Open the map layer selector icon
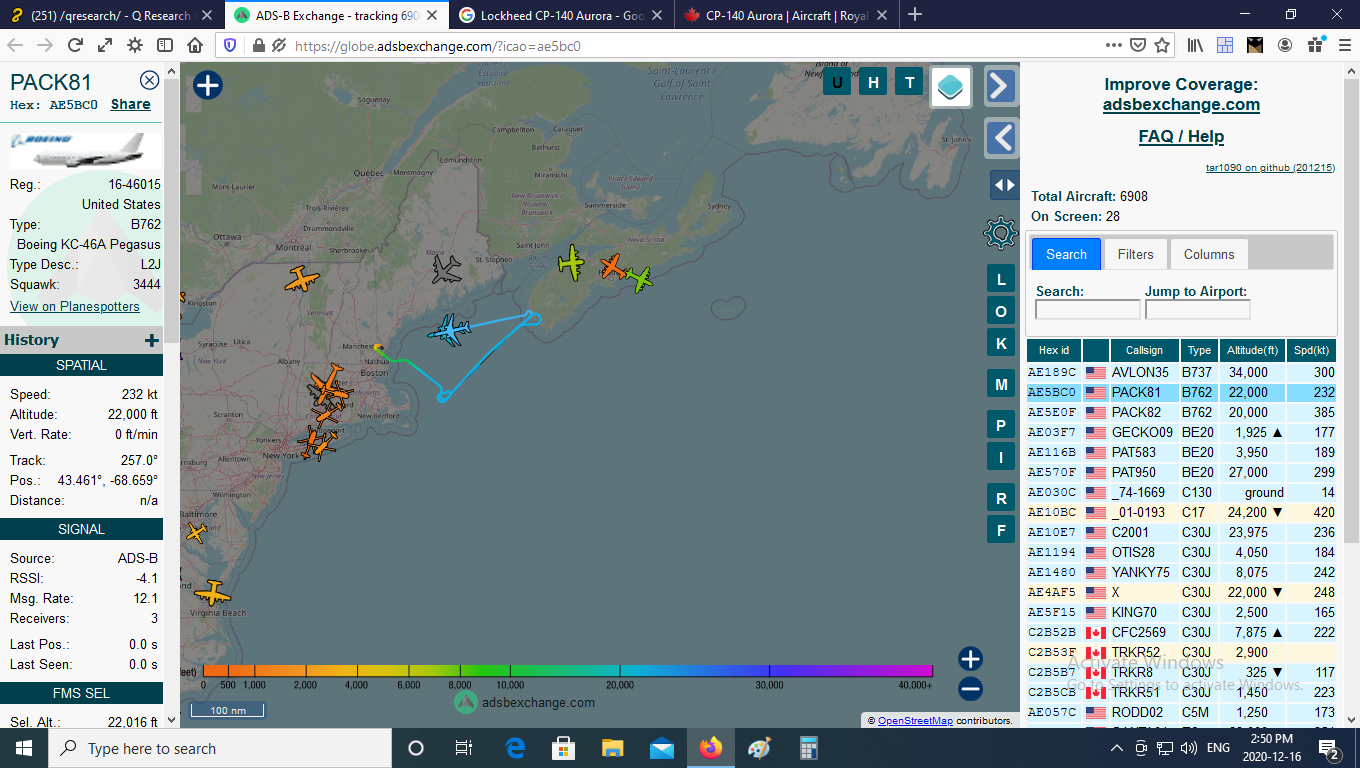Viewport: 1360px width, 768px height. [x=951, y=86]
